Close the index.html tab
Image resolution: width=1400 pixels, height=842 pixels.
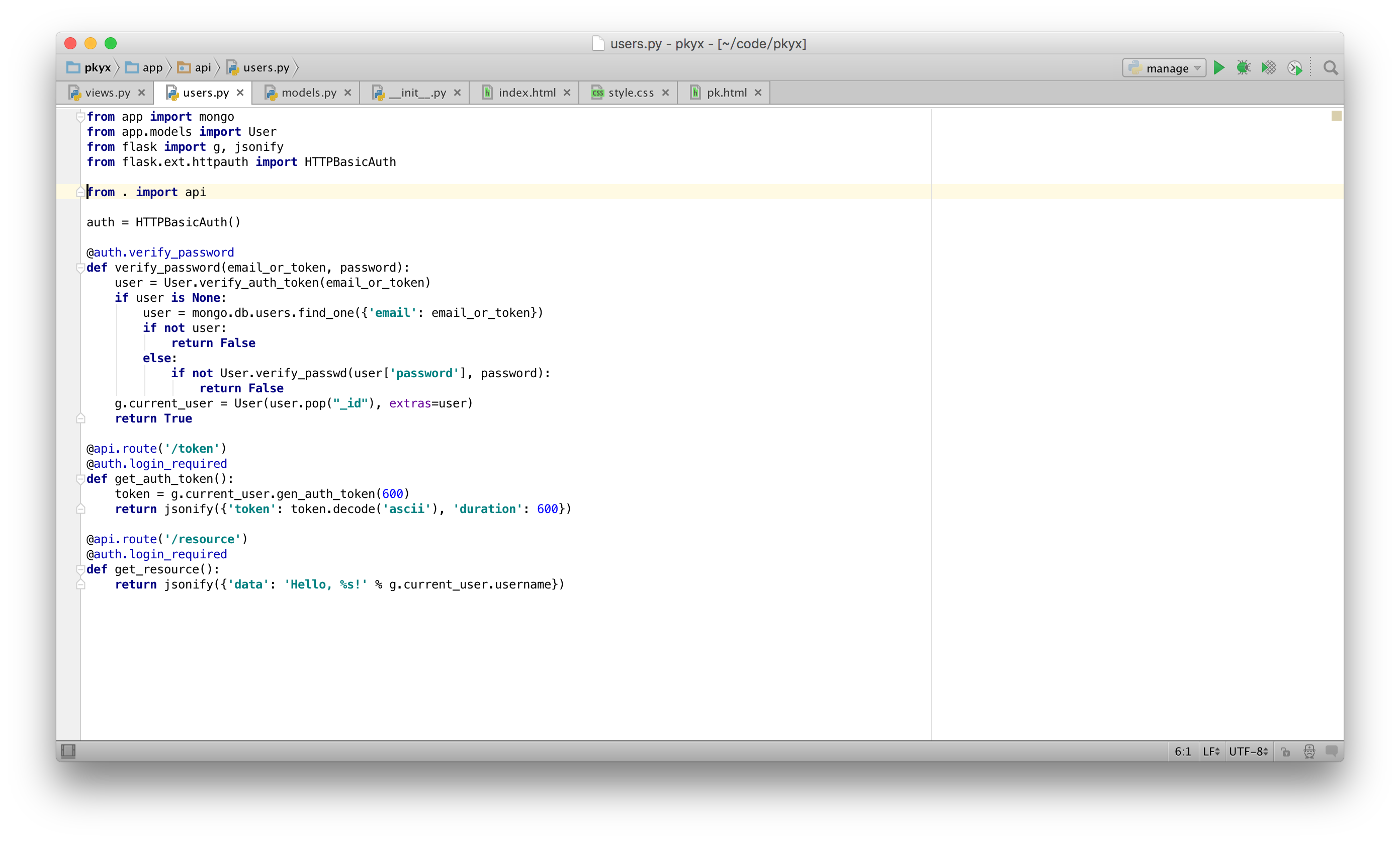(x=567, y=93)
